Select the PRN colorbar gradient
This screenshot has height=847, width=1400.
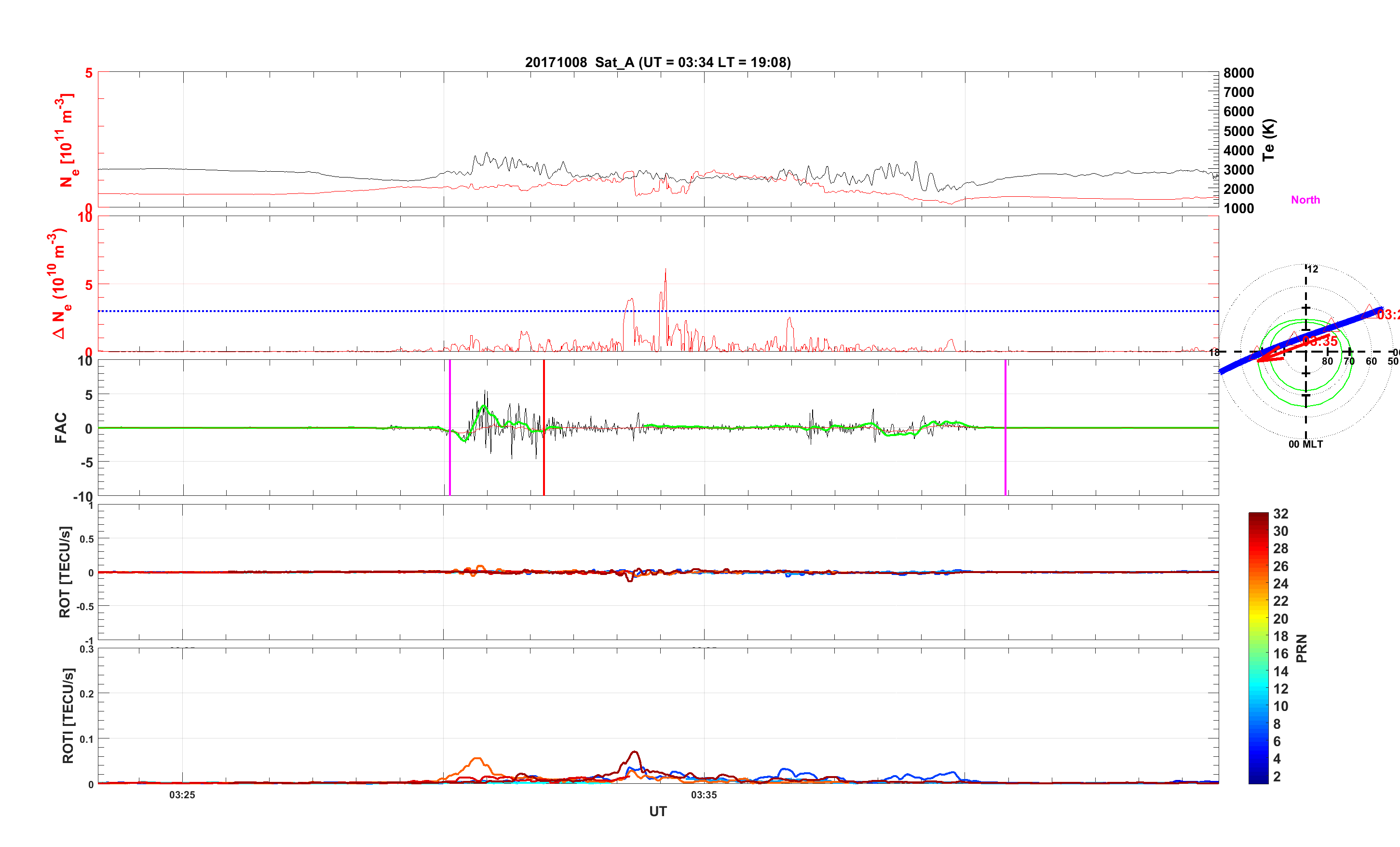point(1258,648)
